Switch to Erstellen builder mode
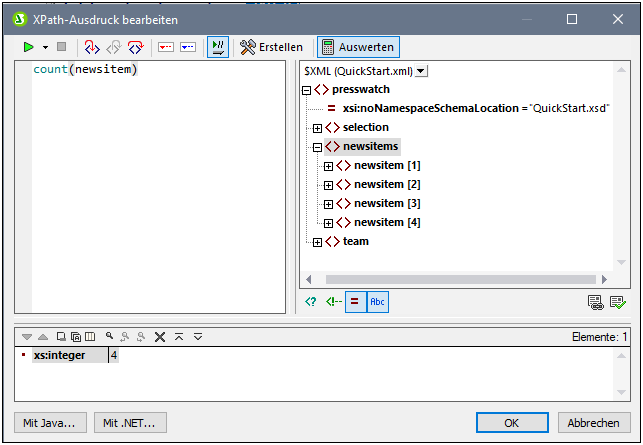The image size is (643, 445). [271, 47]
